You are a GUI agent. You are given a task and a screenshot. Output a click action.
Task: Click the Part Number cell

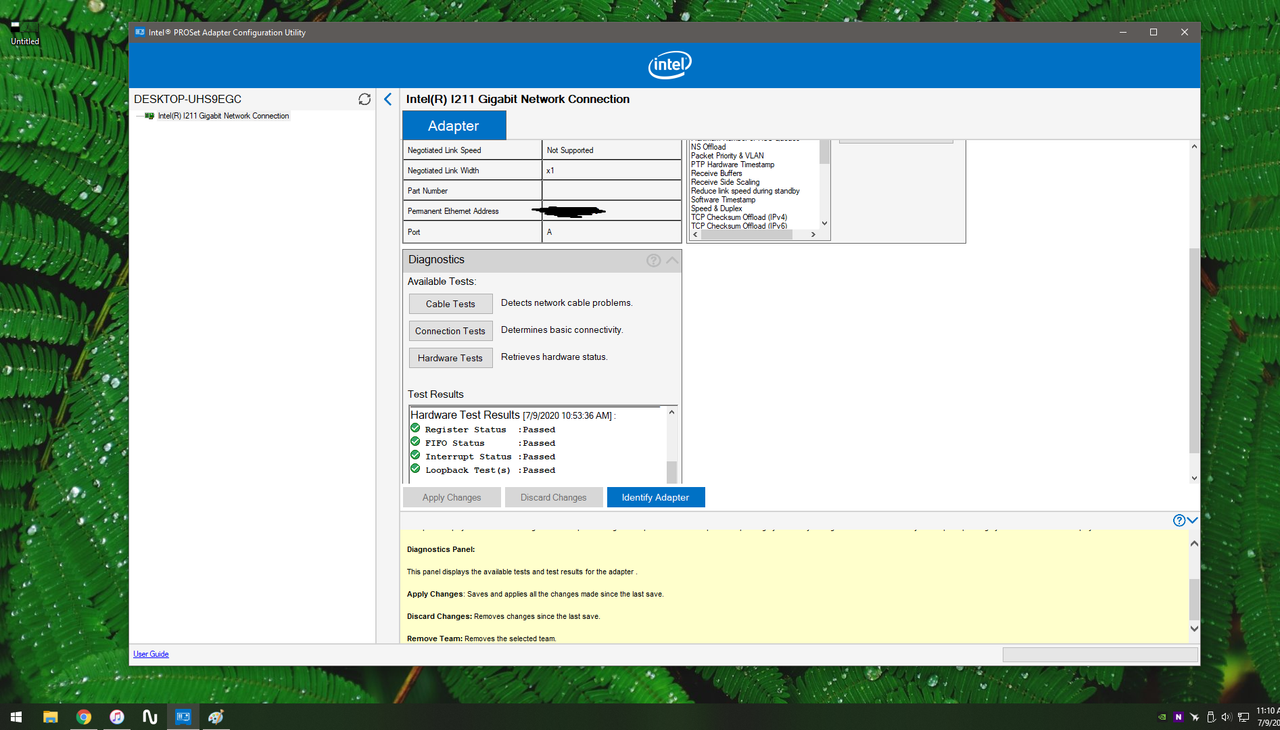tap(472, 191)
